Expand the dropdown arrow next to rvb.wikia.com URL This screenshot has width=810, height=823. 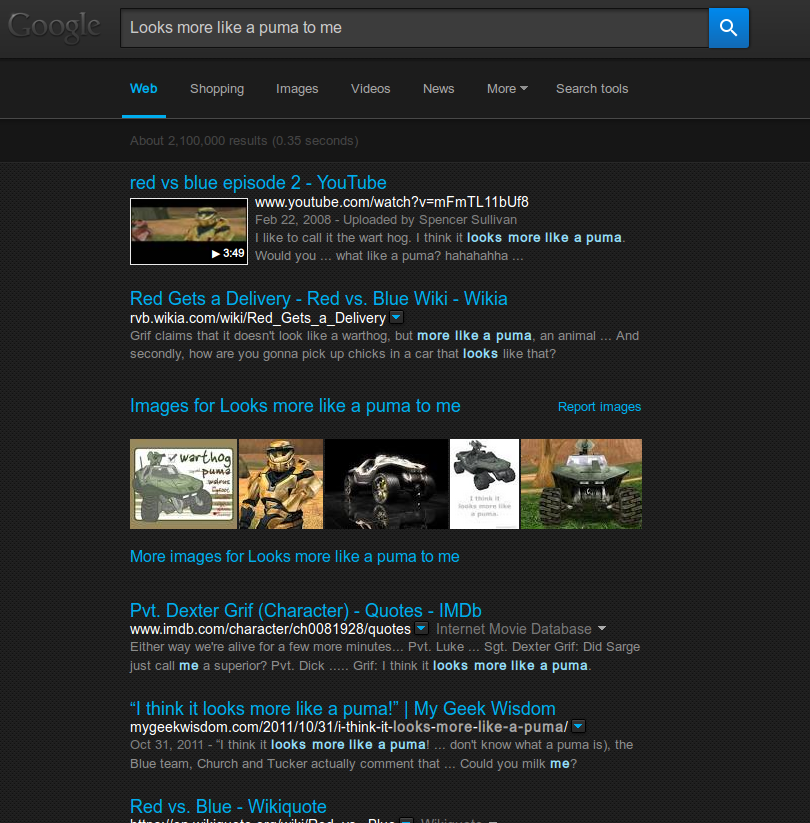(397, 318)
